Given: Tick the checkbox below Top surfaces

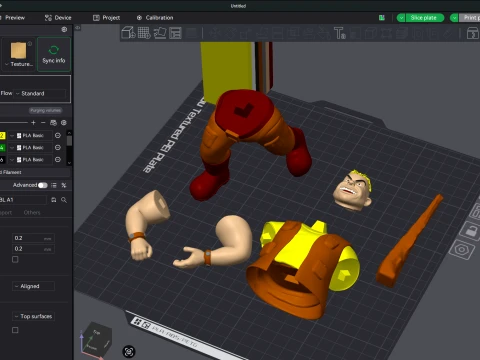Looking at the screenshot, I should [x=15, y=330].
